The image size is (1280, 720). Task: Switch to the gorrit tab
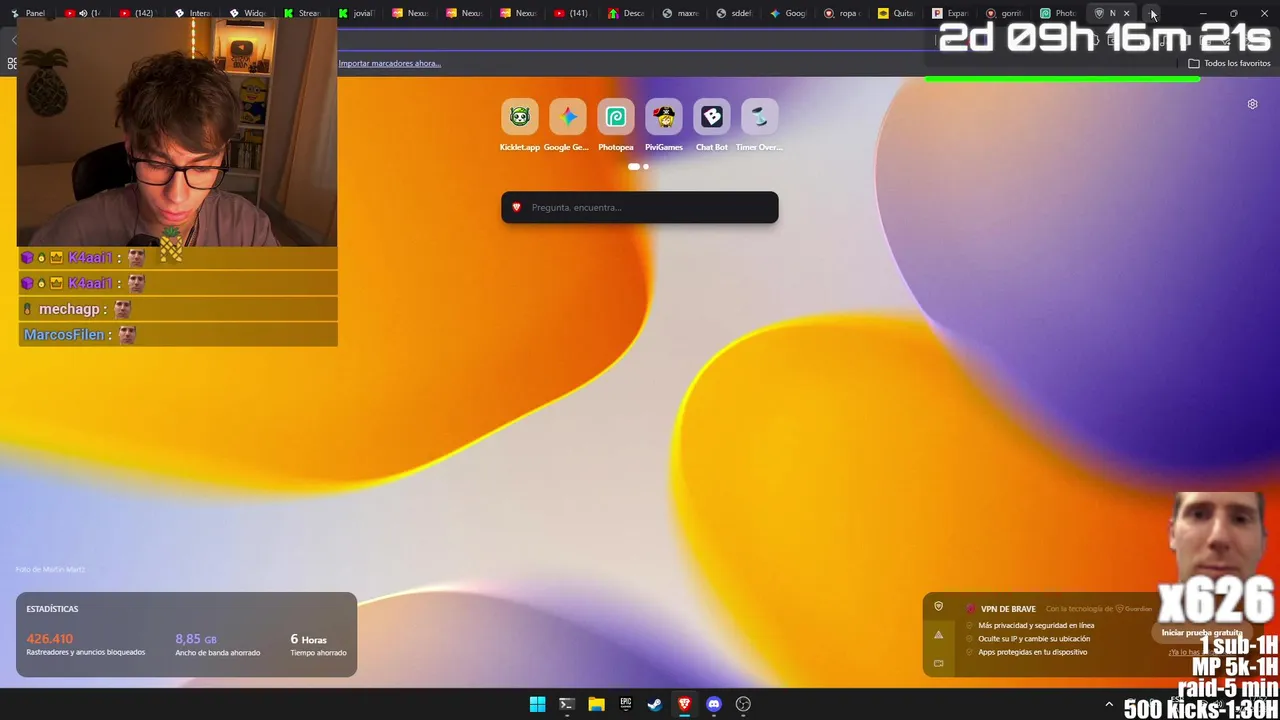tap(1004, 13)
